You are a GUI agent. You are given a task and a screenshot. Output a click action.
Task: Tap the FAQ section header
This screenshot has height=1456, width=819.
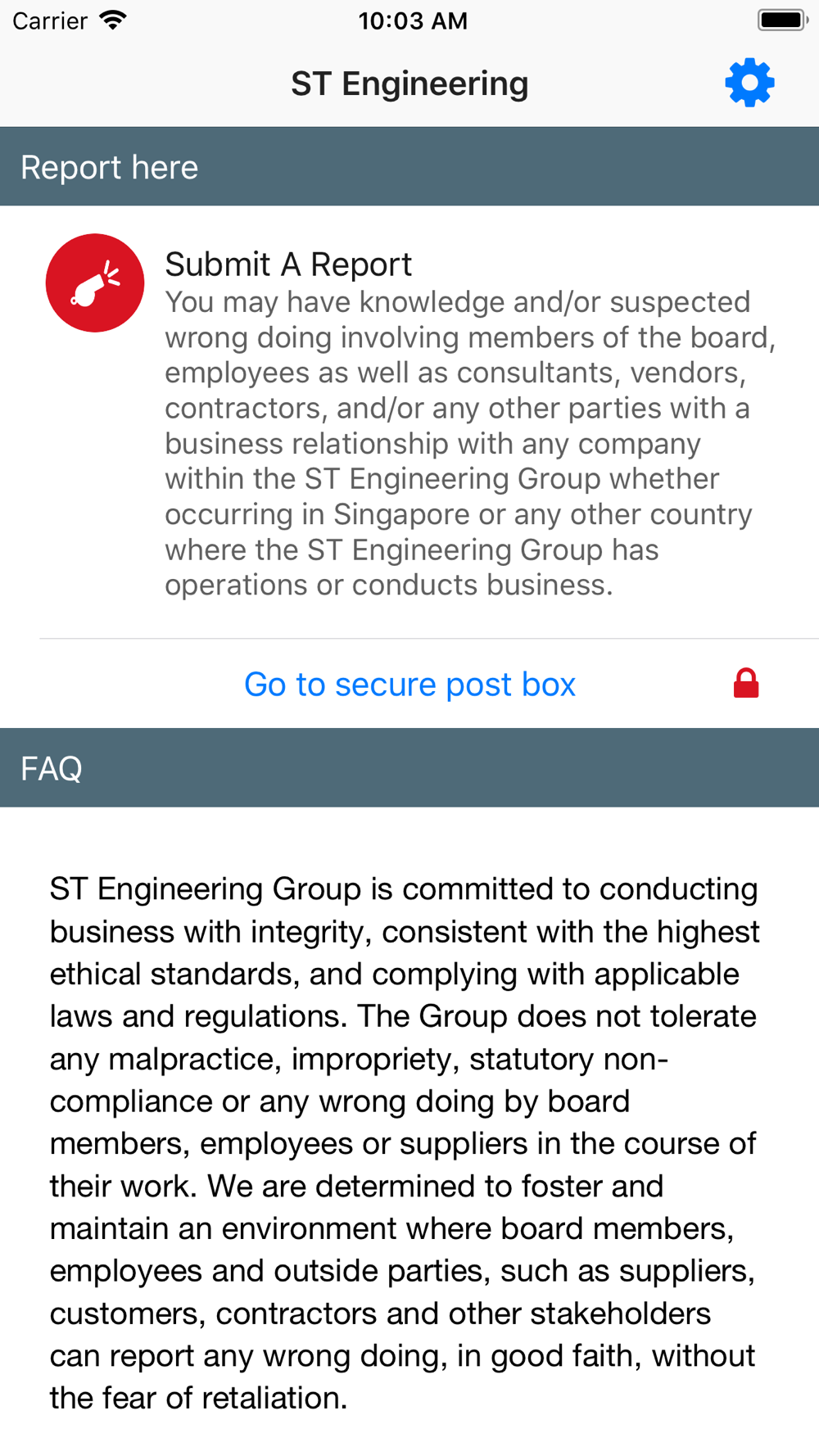pyautogui.click(x=409, y=767)
